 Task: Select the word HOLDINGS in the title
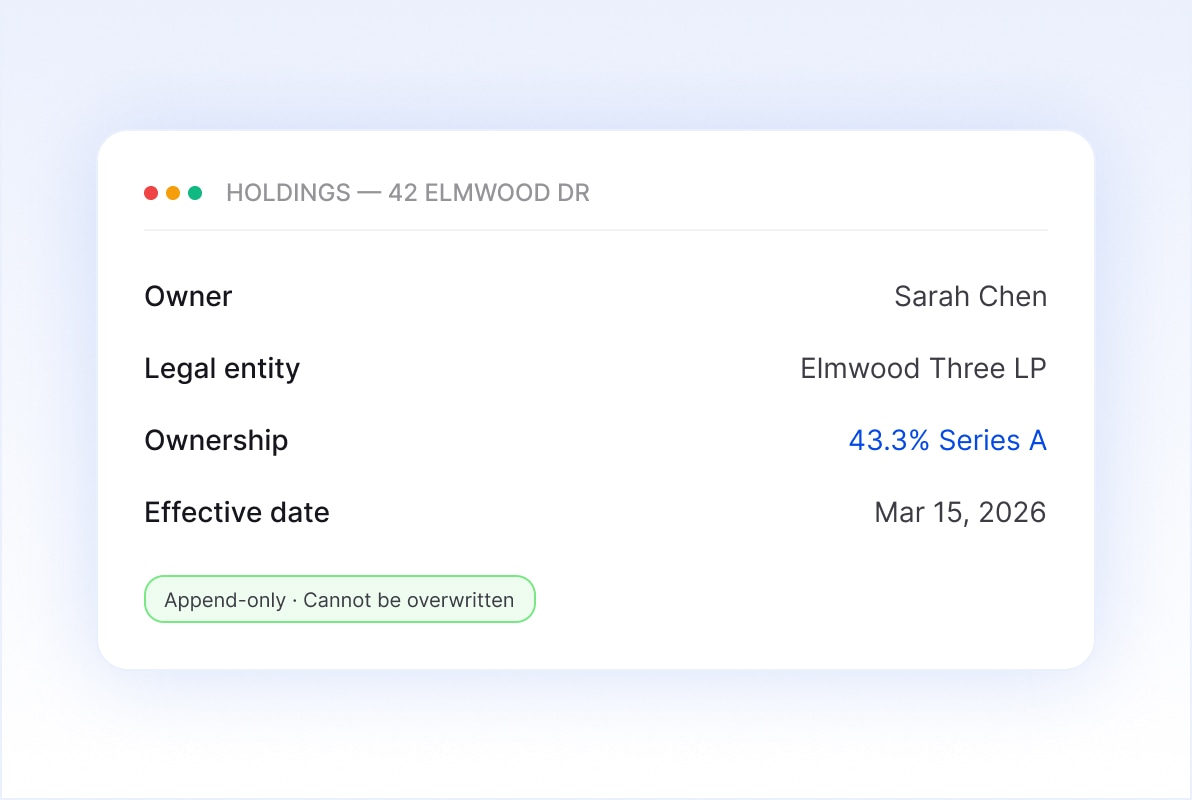pyautogui.click(x=288, y=193)
